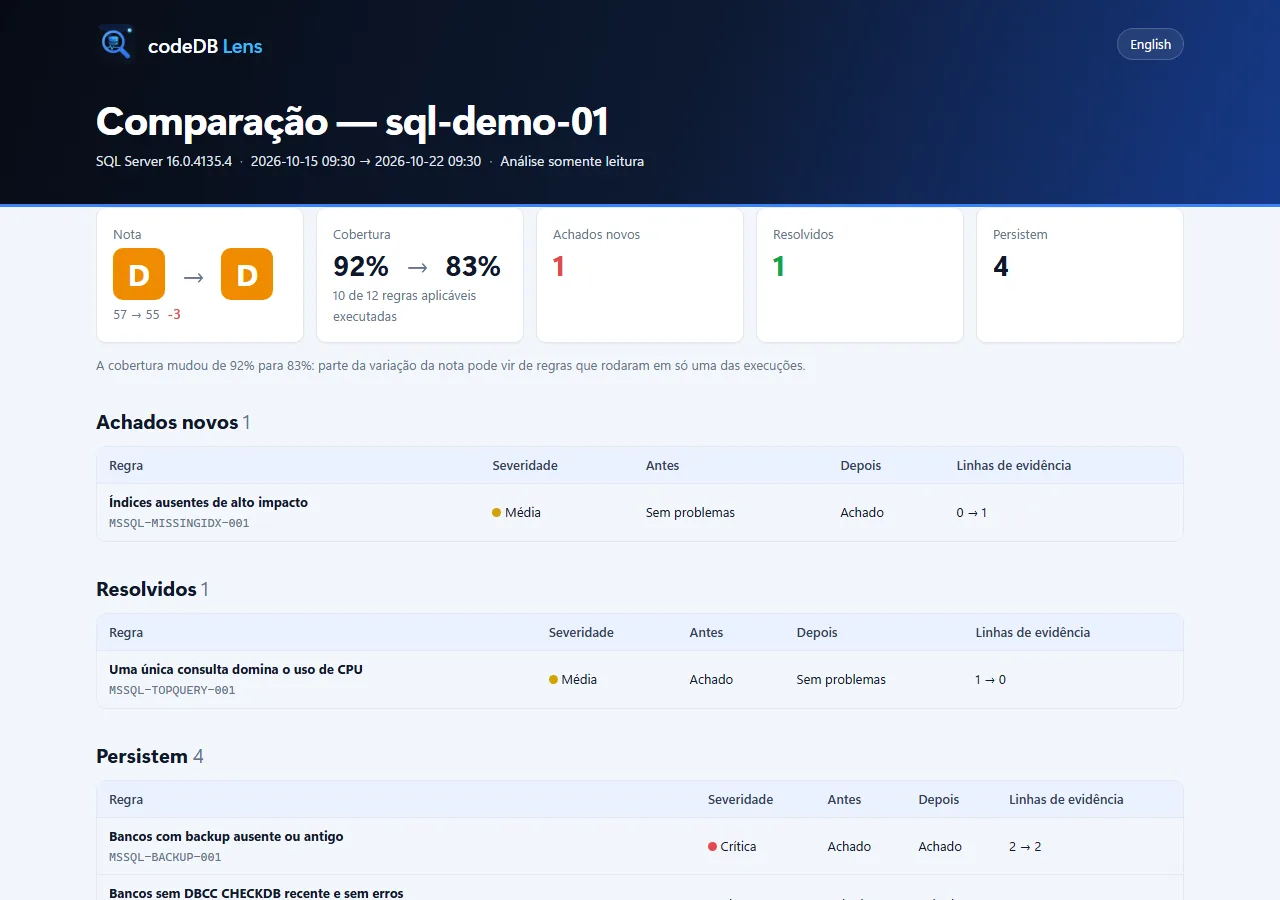Viewport: 1280px width, 900px height.
Task: Click evidence value 1 → 0
Action: point(991,680)
